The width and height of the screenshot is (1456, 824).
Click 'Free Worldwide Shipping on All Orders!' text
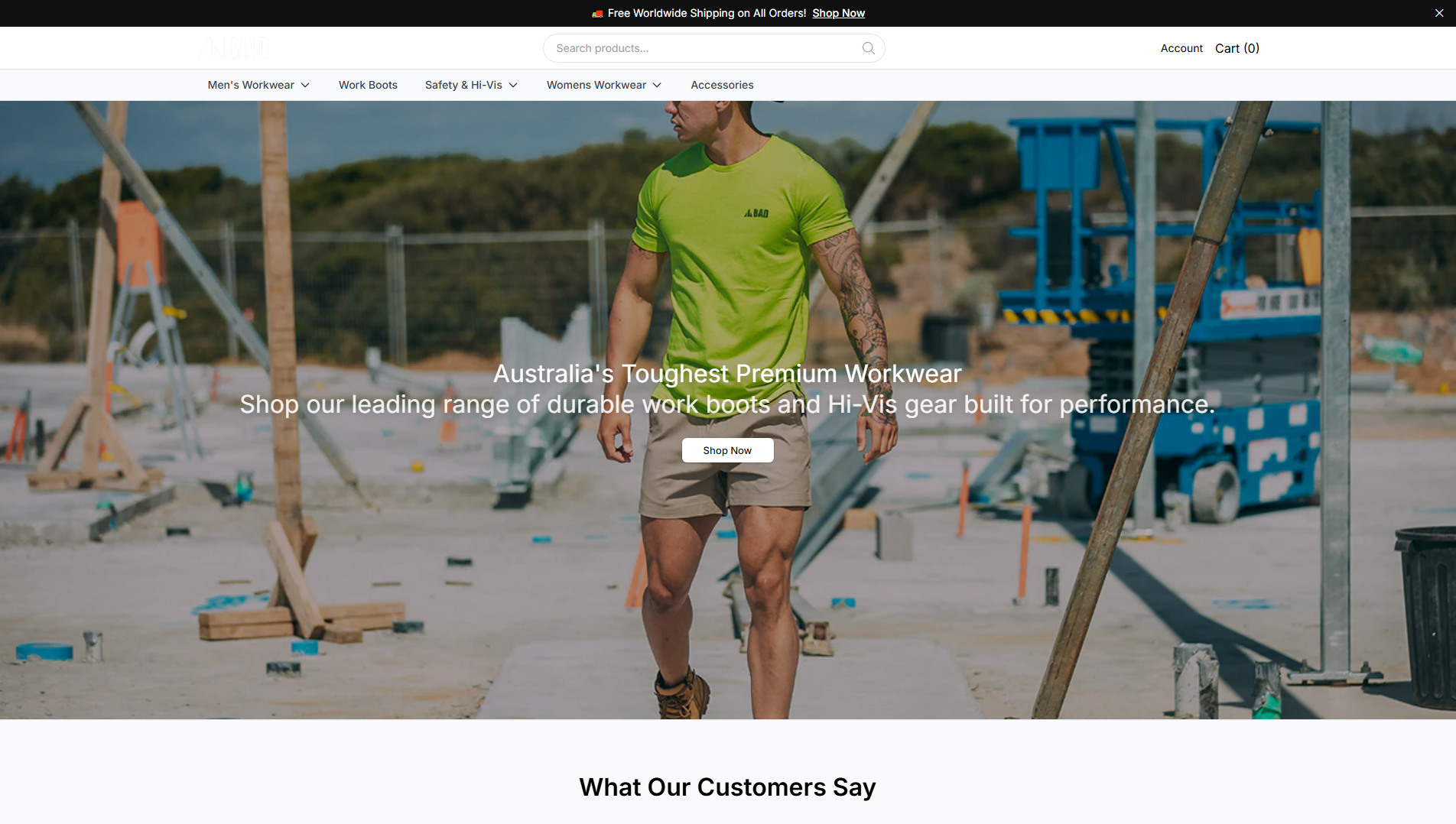[707, 13]
